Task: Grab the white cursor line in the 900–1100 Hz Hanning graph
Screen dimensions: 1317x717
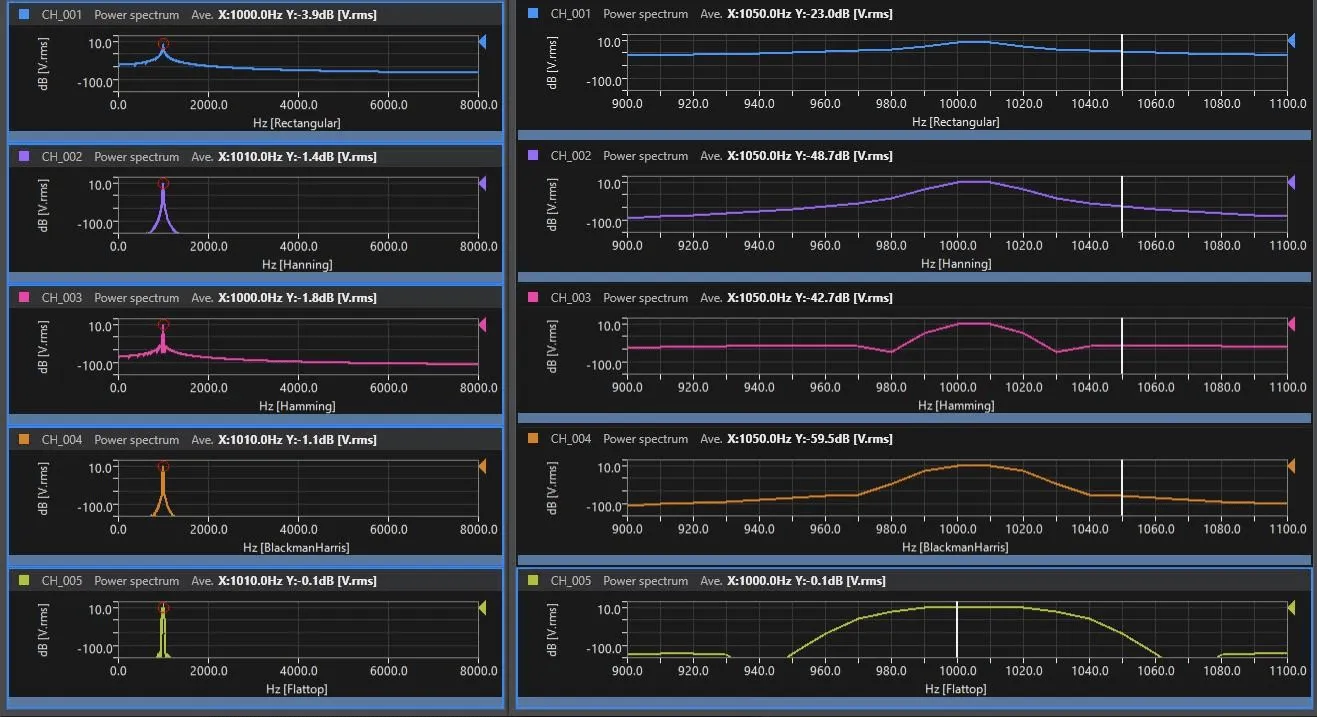Action: click(1122, 204)
